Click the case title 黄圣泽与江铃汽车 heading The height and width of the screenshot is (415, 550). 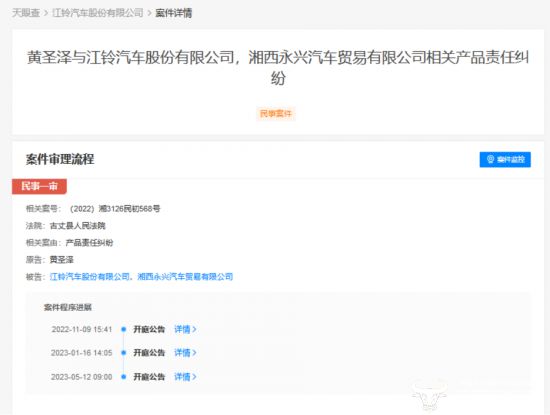tap(278, 67)
